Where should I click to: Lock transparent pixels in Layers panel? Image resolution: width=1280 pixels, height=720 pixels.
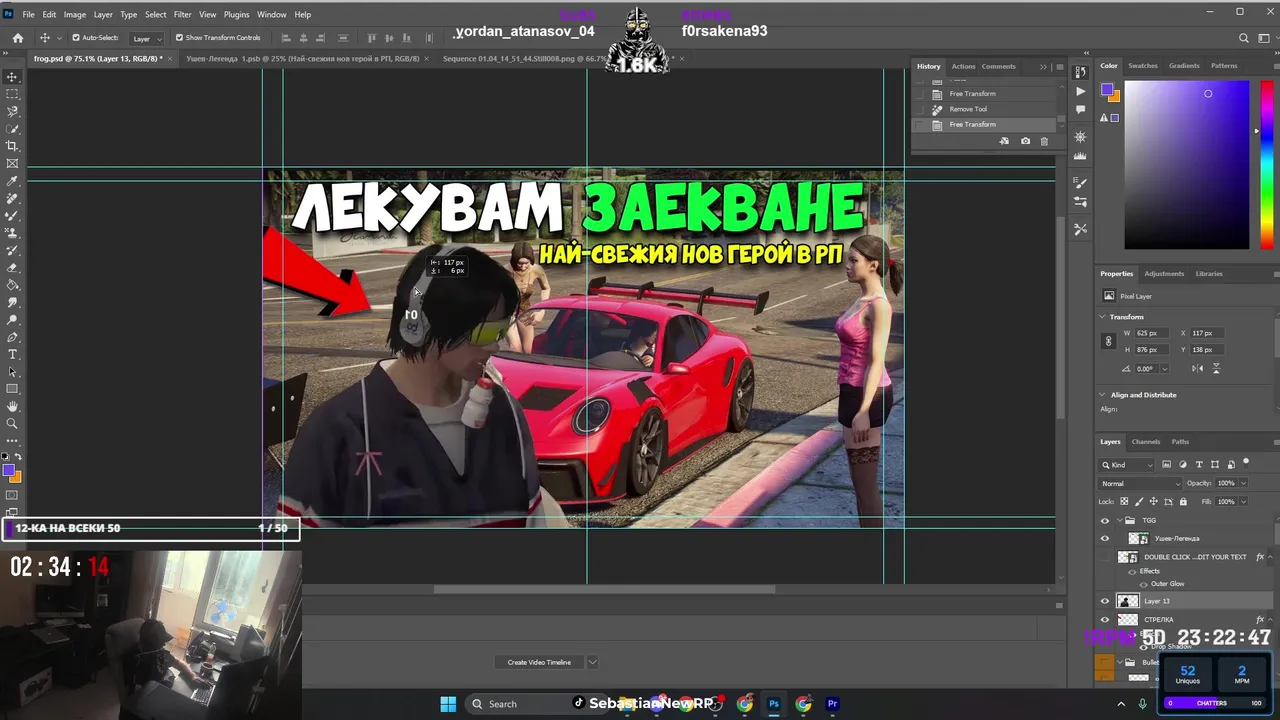point(1124,501)
